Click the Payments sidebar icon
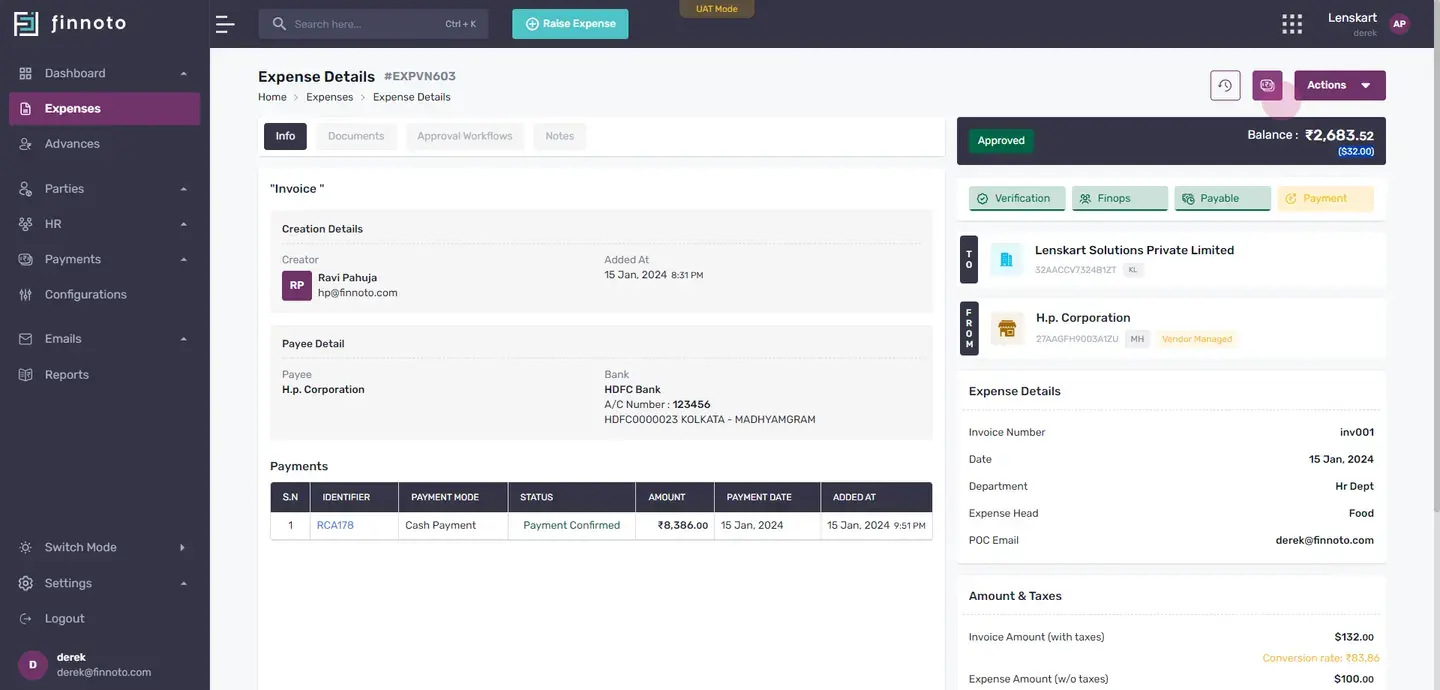1440x690 pixels. (x=26, y=259)
